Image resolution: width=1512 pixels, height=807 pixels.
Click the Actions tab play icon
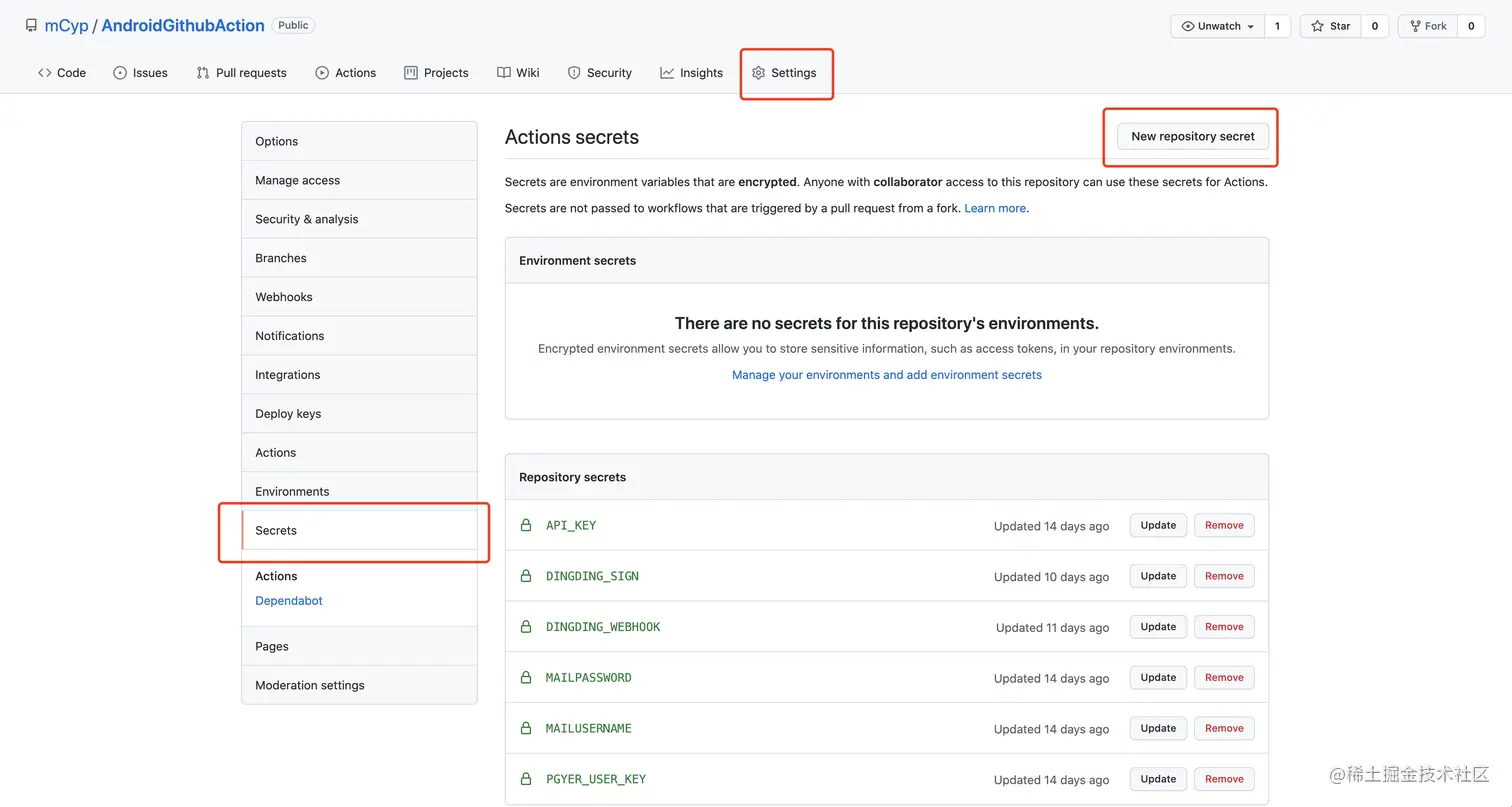point(322,73)
